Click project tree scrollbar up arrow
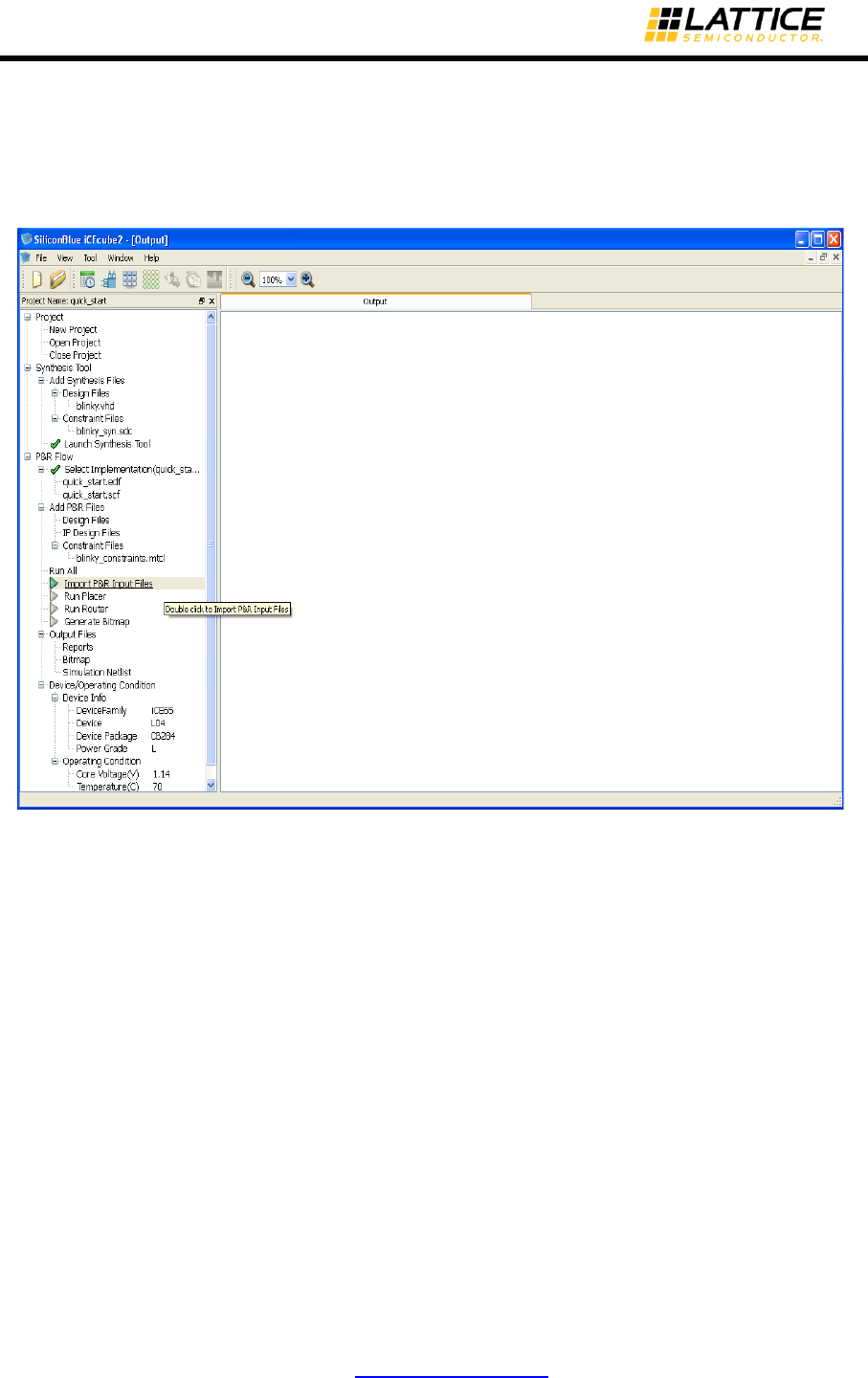The image size is (868, 1378). tap(211, 317)
